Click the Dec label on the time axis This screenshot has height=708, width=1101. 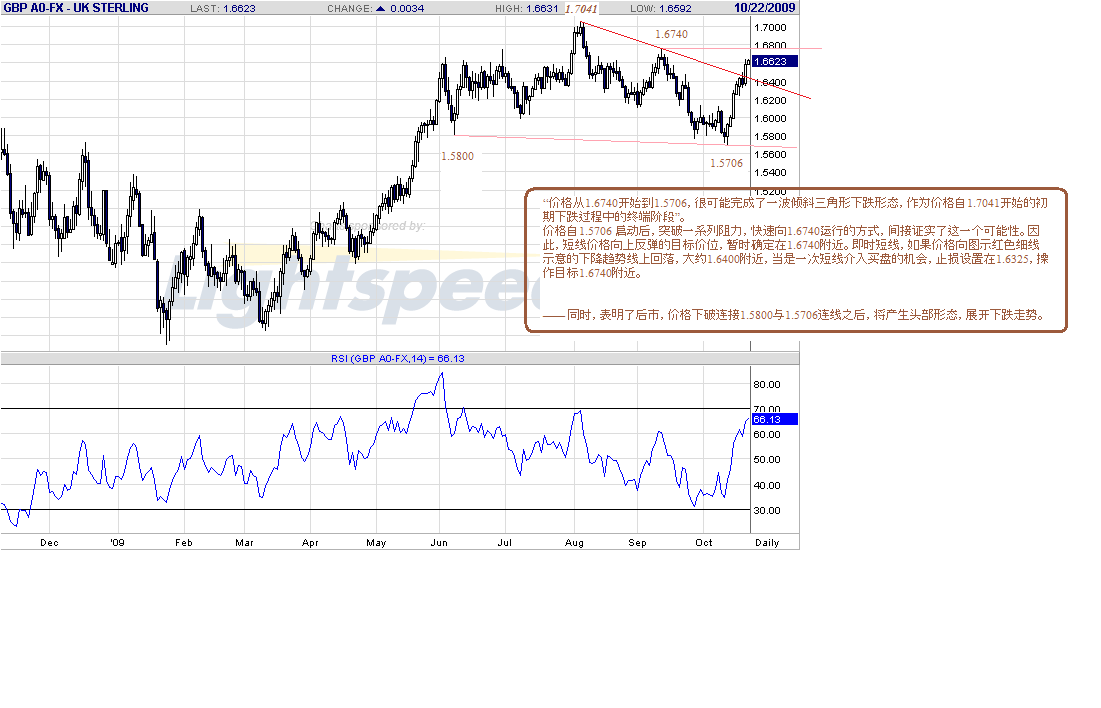[49, 543]
